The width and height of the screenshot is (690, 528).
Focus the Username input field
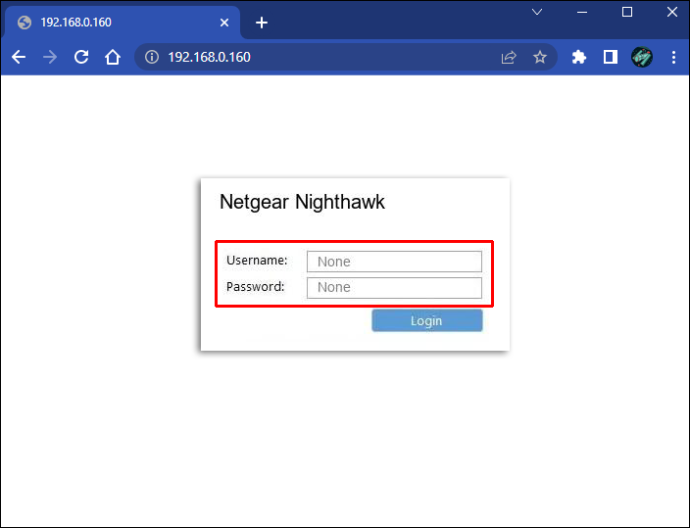coord(394,261)
